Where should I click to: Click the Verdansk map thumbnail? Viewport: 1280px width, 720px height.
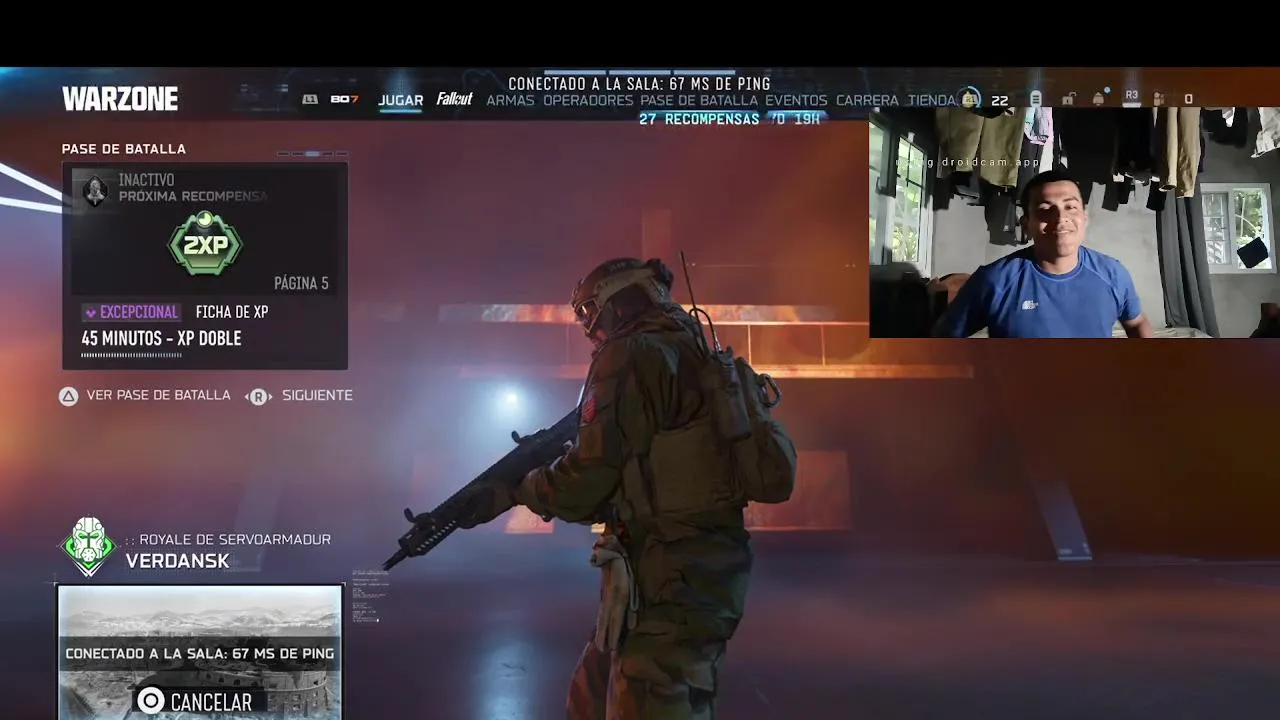[200, 653]
